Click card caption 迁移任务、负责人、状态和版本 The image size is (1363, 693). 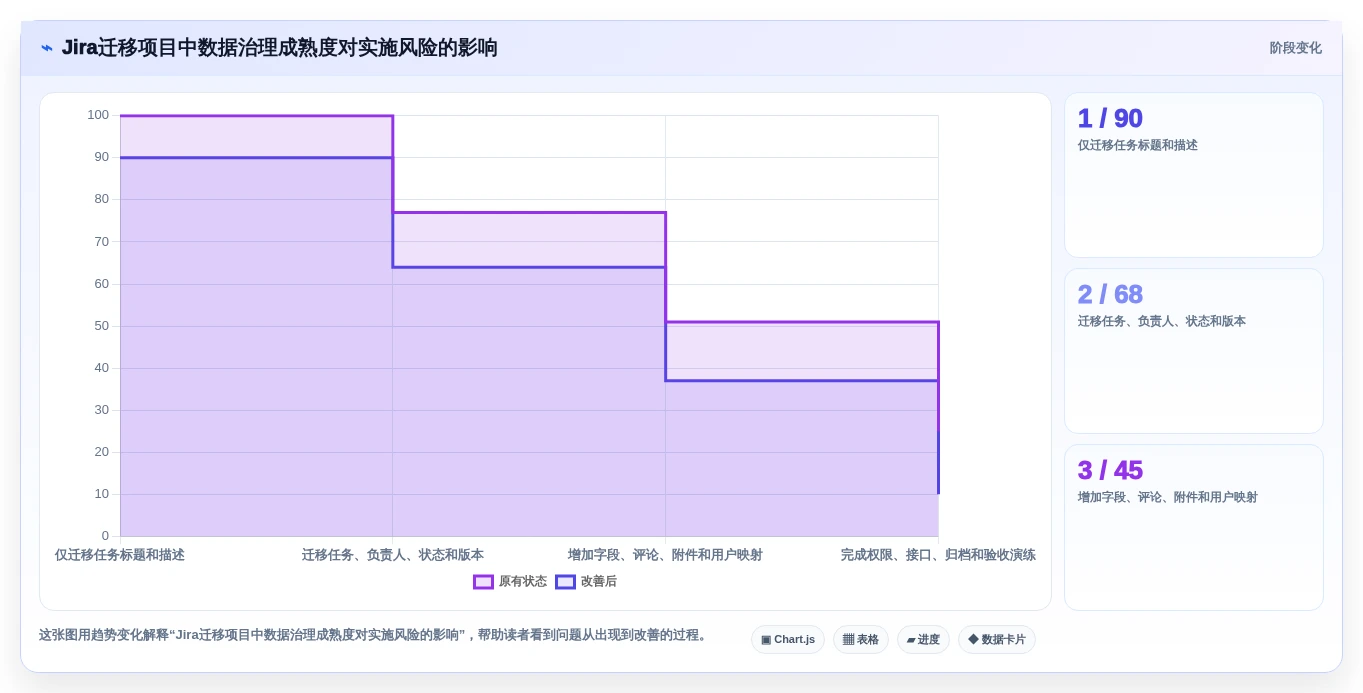(x=1162, y=321)
